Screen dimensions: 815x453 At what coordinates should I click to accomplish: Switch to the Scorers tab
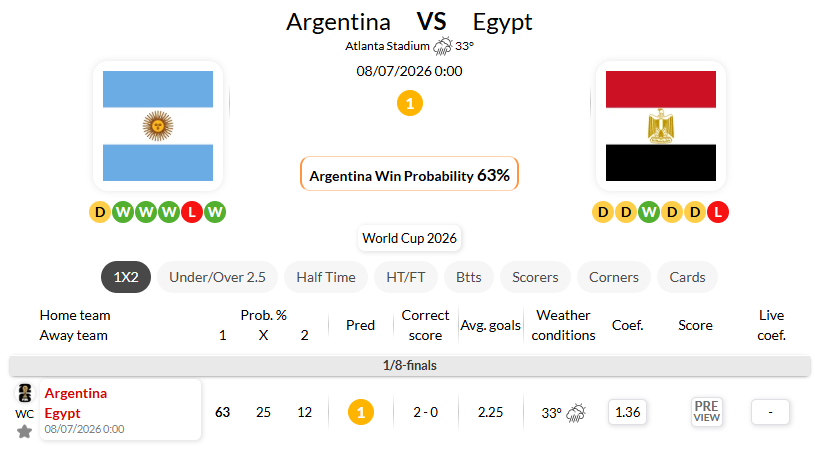point(535,277)
